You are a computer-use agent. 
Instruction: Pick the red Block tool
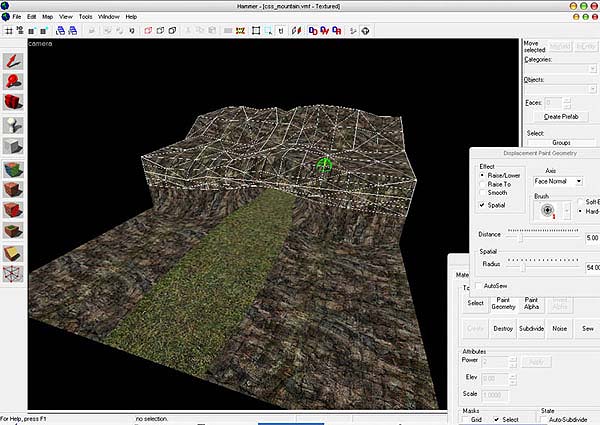13,102
